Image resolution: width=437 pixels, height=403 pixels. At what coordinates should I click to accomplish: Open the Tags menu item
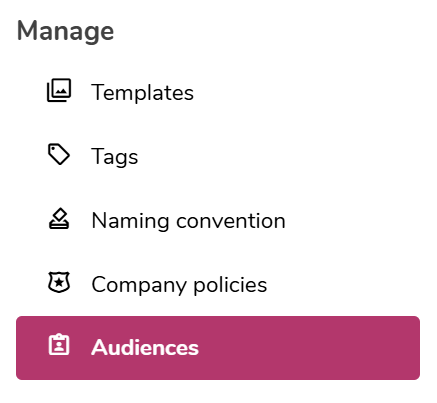(x=218, y=156)
